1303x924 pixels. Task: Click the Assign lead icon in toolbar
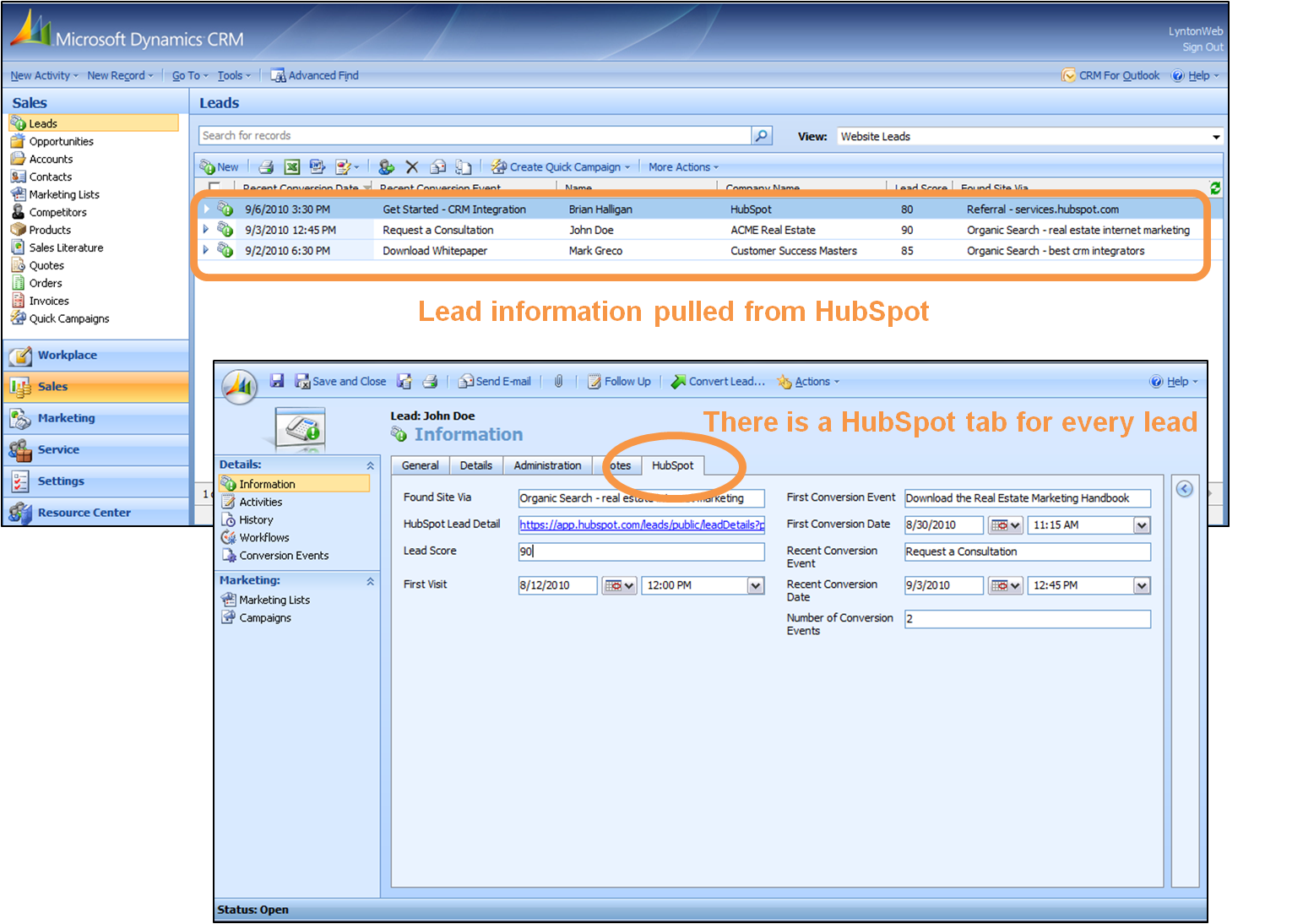point(386,167)
